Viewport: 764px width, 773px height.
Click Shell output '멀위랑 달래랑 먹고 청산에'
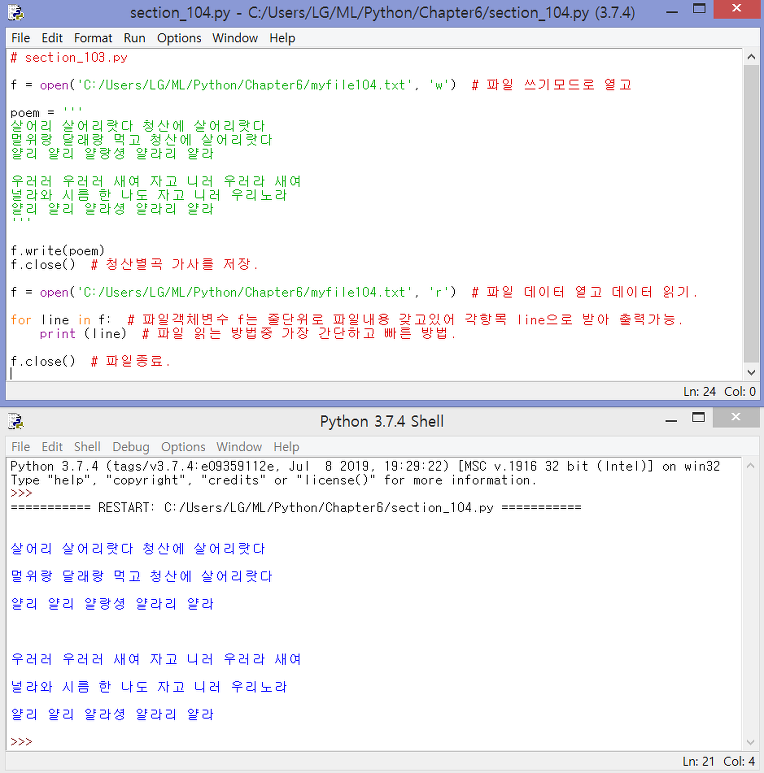click(141, 576)
